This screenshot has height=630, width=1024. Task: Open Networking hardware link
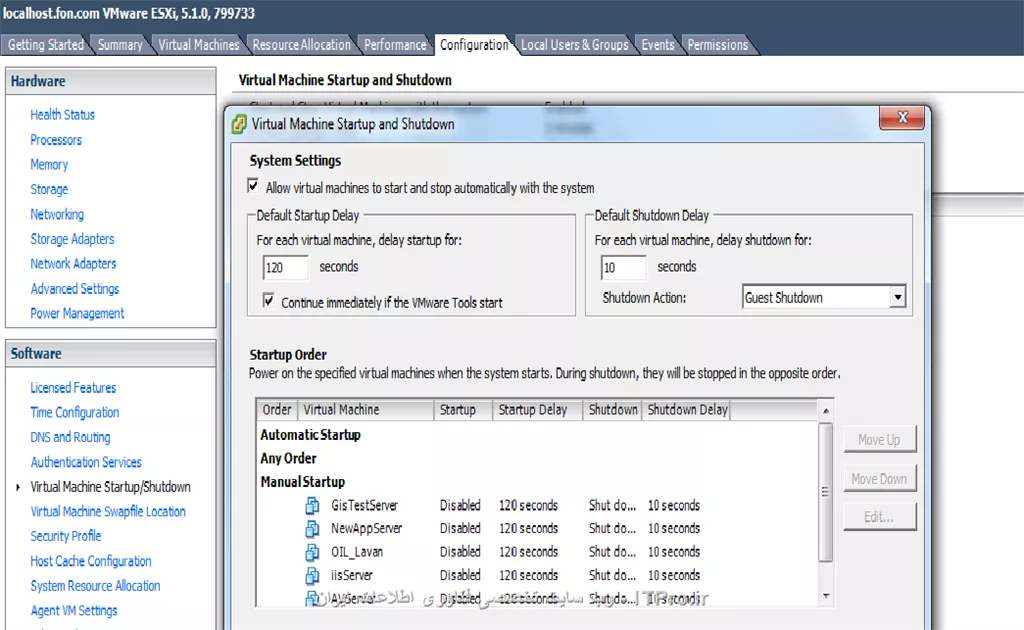pos(57,214)
